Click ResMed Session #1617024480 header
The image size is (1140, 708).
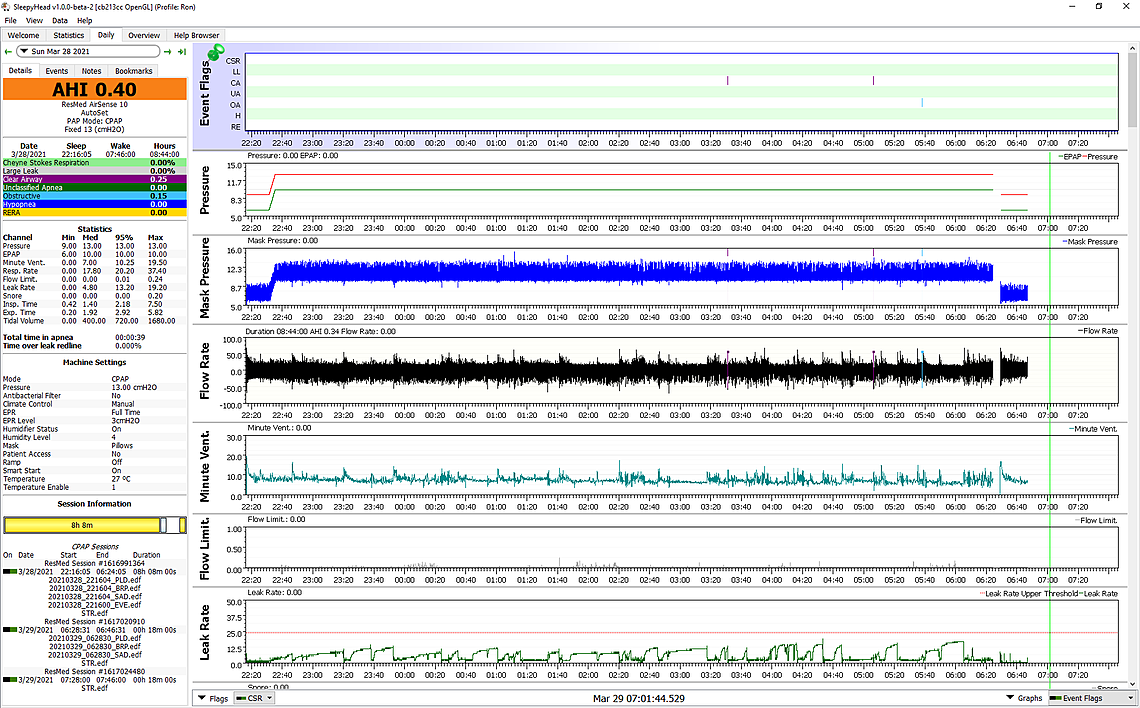[x=95, y=672]
